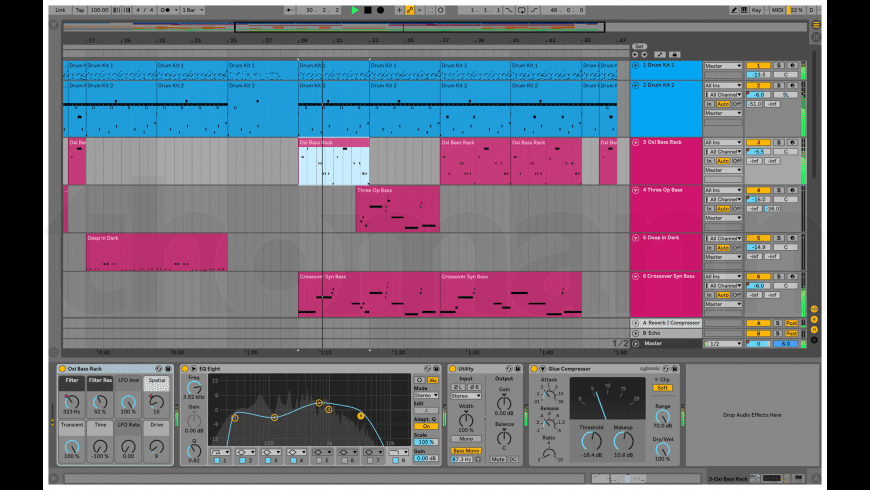Toggle the transport Loop switch
This screenshot has width=870, height=490.
522,10
